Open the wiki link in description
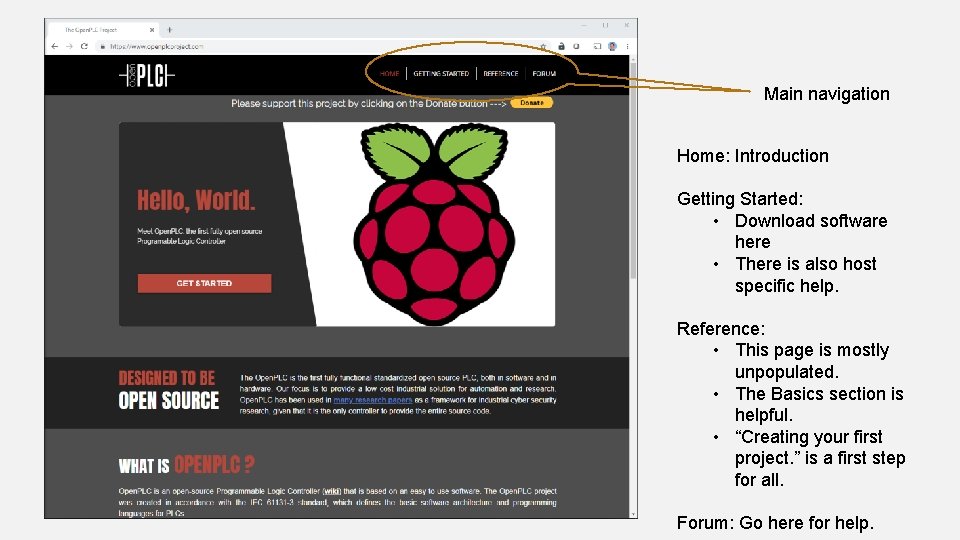 point(331,491)
